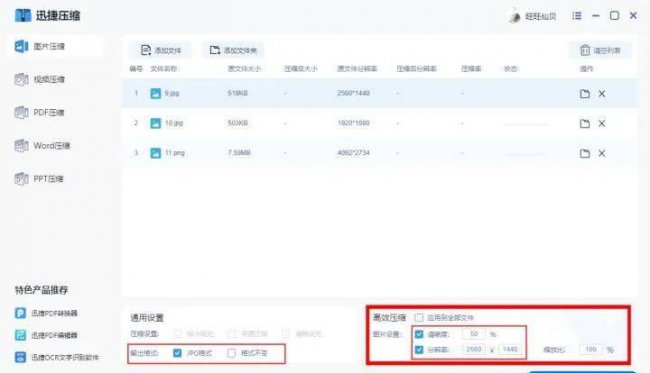
Task: Click the 旺旺仙贝 username
Action: coord(541,16)
